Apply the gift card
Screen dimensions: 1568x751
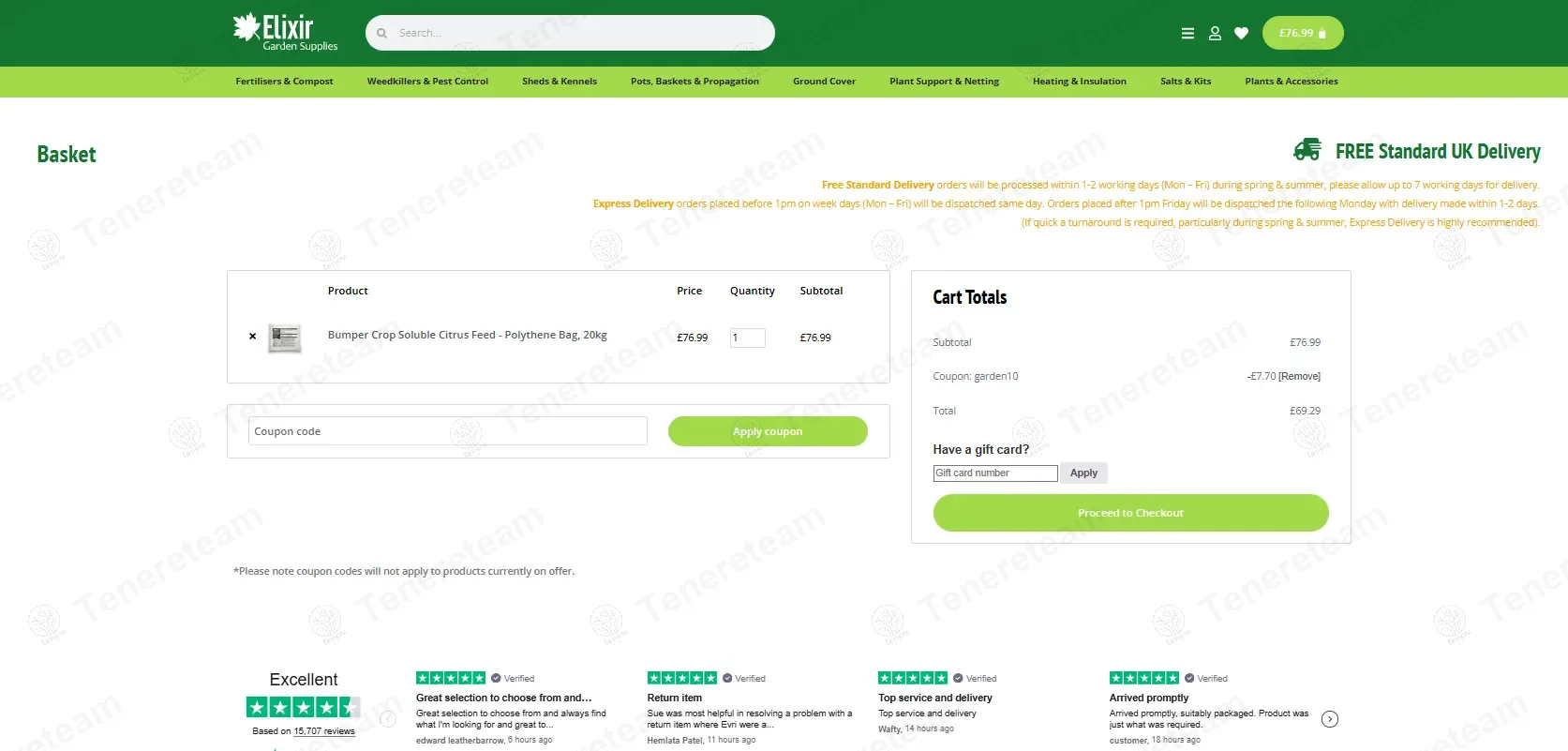pyautogui.click(x=1083, y=473)
